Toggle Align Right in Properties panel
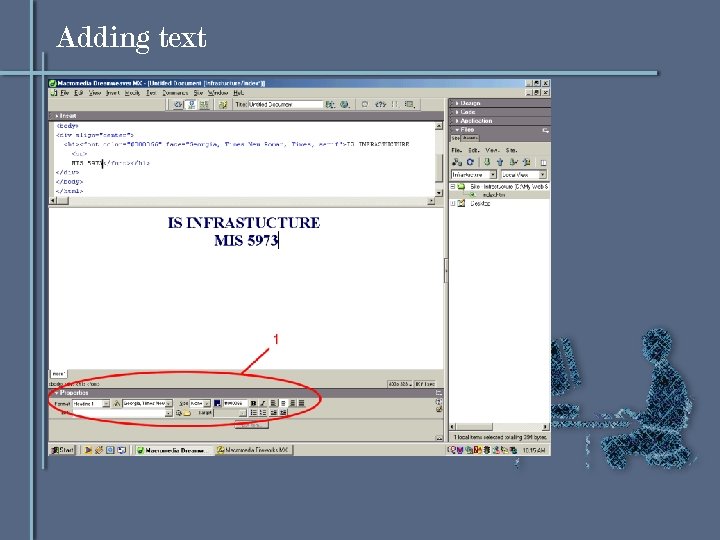The height and width of the screenshot is (540, 720). pyautogui.click(x=292, y=403)
